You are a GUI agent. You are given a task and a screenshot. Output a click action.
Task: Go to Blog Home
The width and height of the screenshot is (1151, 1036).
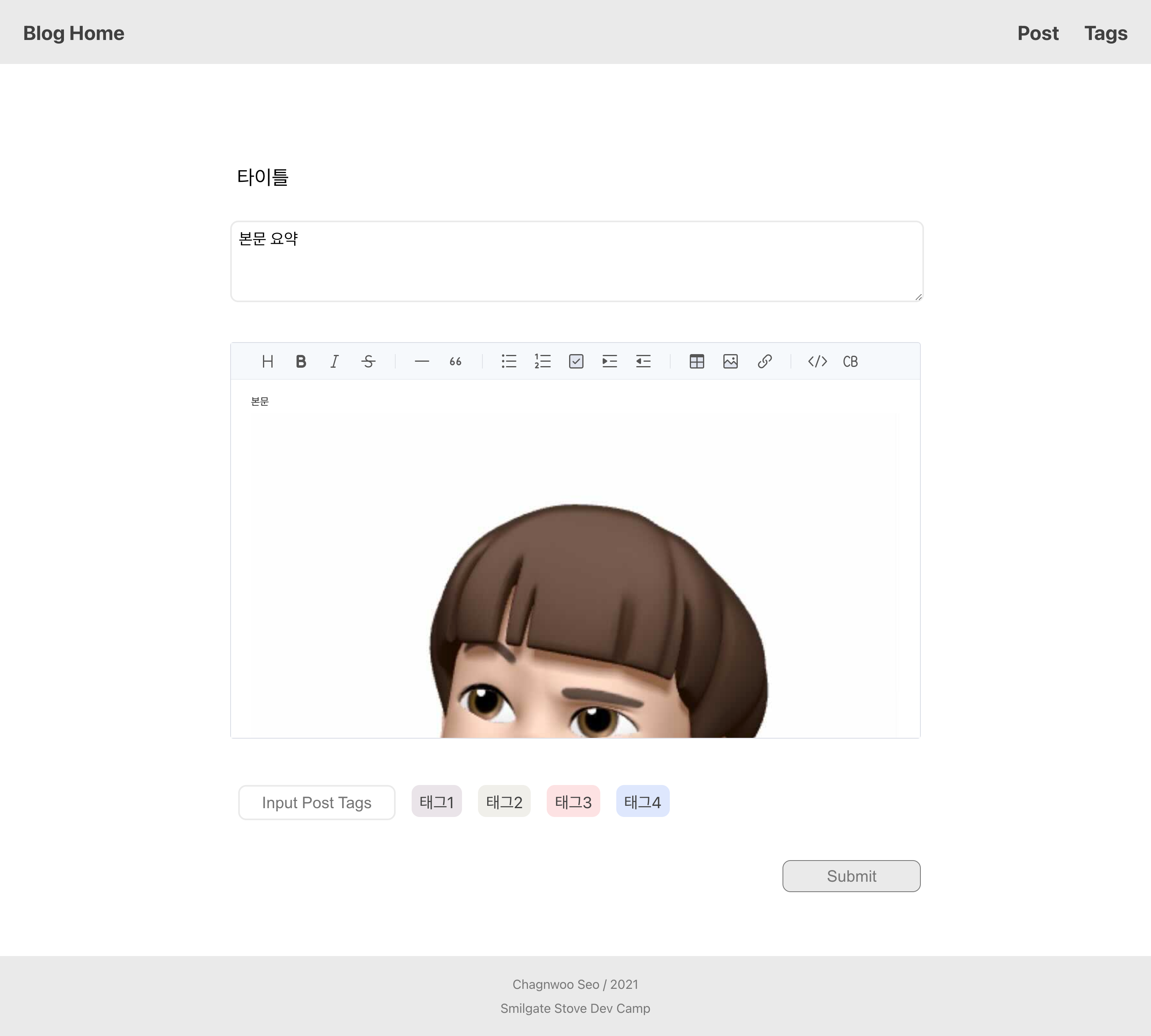coord(74,33)
